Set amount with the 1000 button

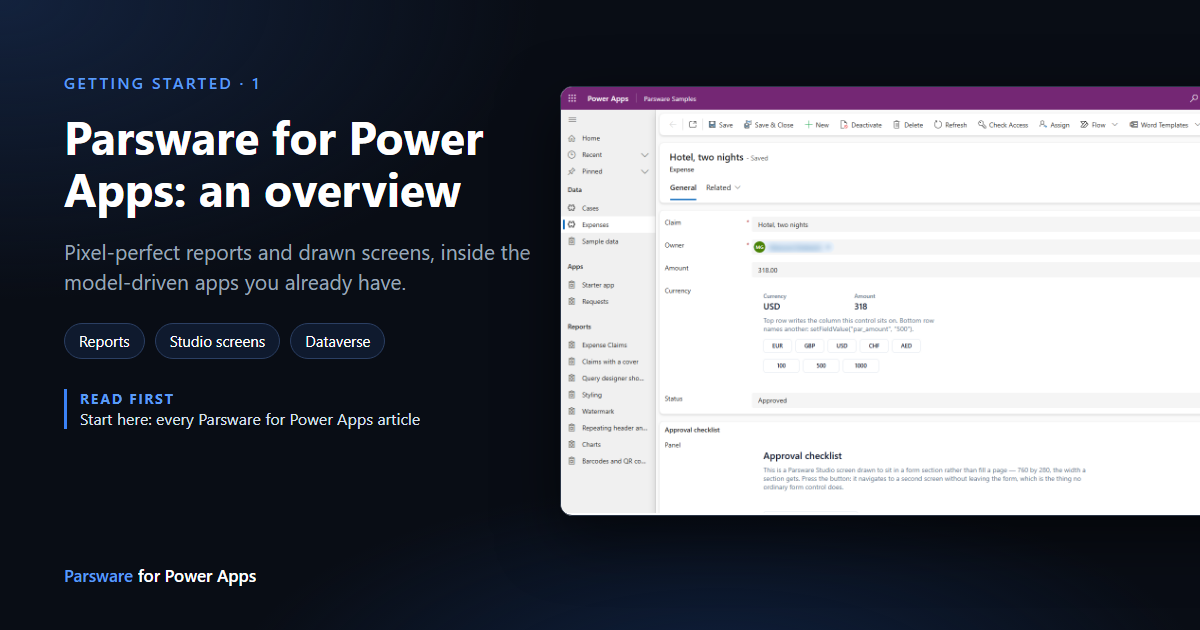click(x=861, y=366)
